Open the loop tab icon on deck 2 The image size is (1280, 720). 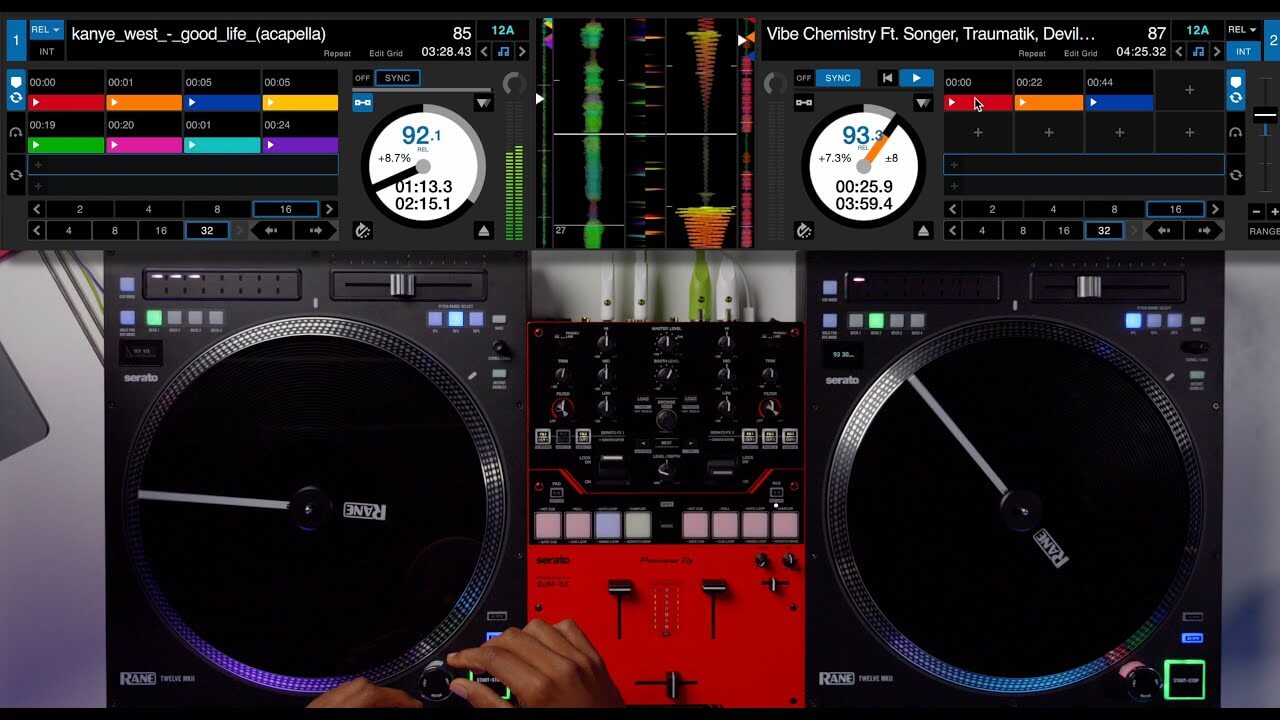tap(1236, 175)
